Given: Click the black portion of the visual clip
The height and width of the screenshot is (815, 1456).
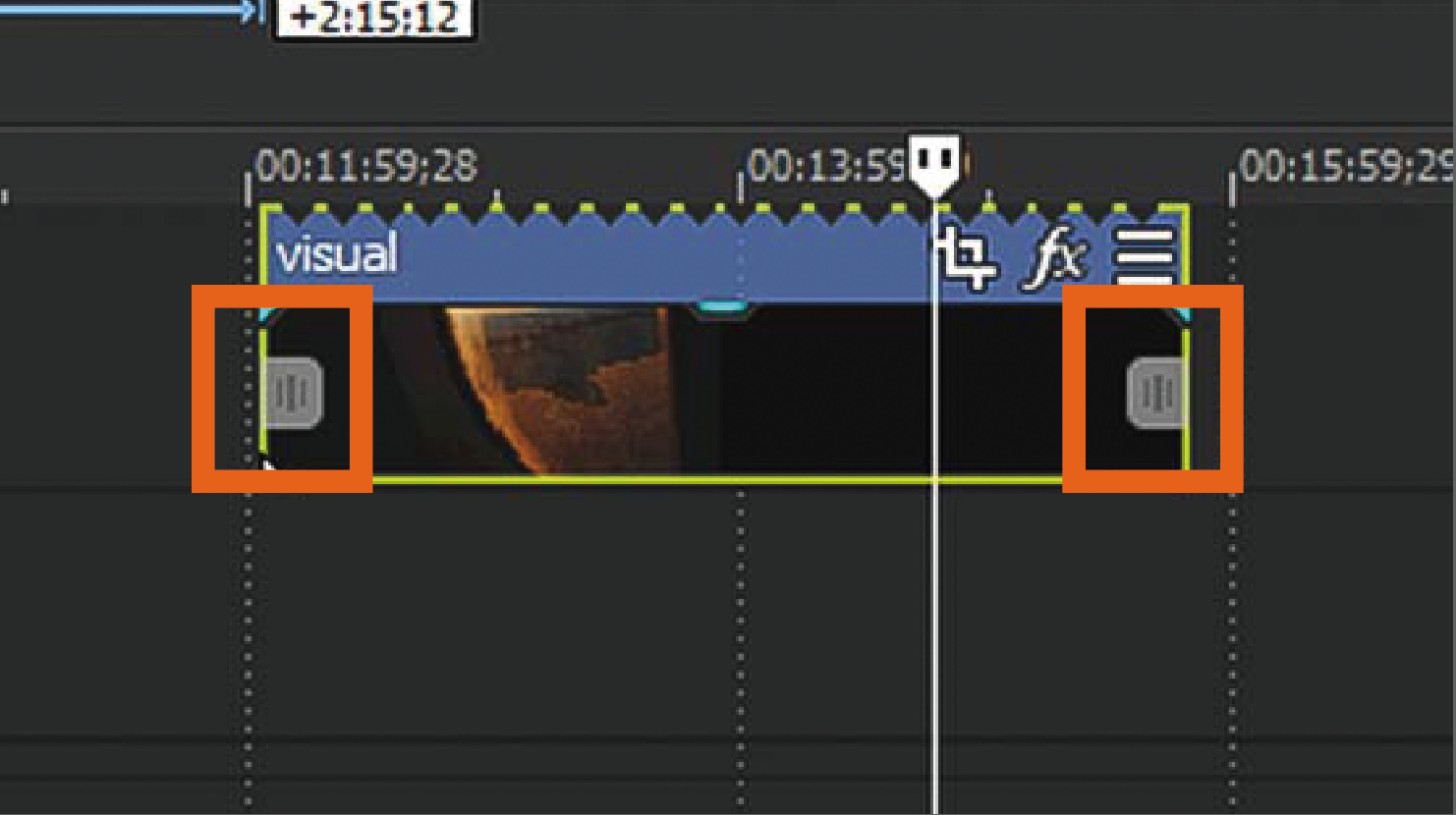Looking at the screenshot, I should pyautogui.click(x=825, y=393).
